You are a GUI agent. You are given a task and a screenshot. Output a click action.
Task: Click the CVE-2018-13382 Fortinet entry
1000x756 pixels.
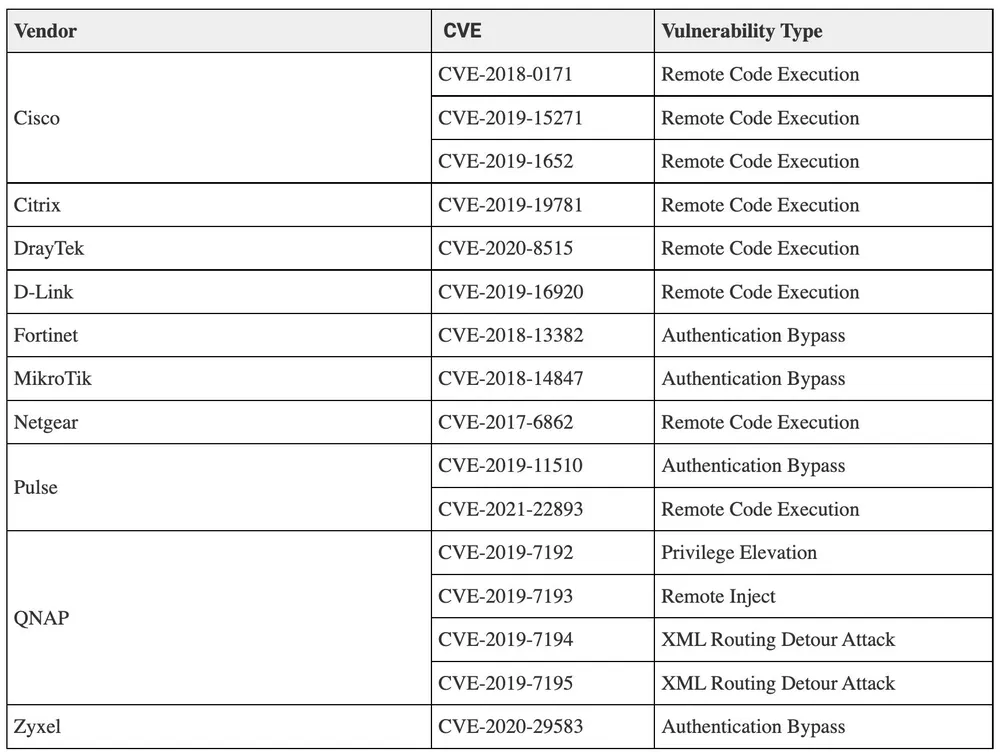pyautogui.click(x=510, y=336)
